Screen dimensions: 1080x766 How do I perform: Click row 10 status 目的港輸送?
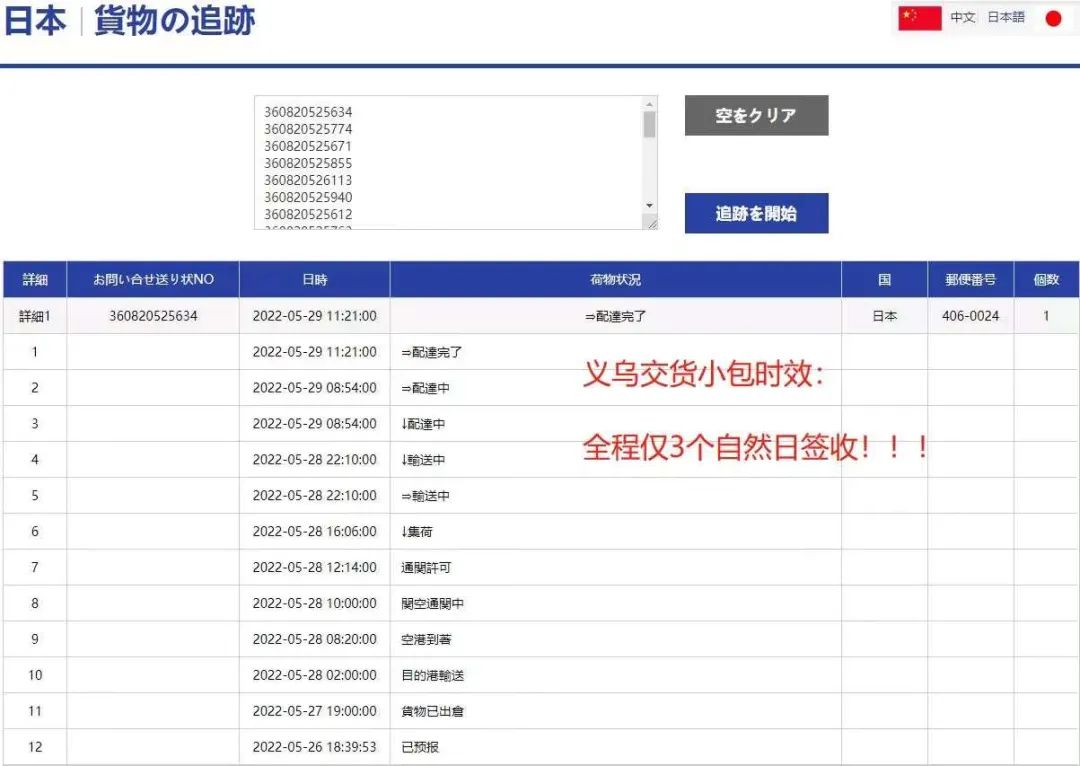click(x=433, y=675)
